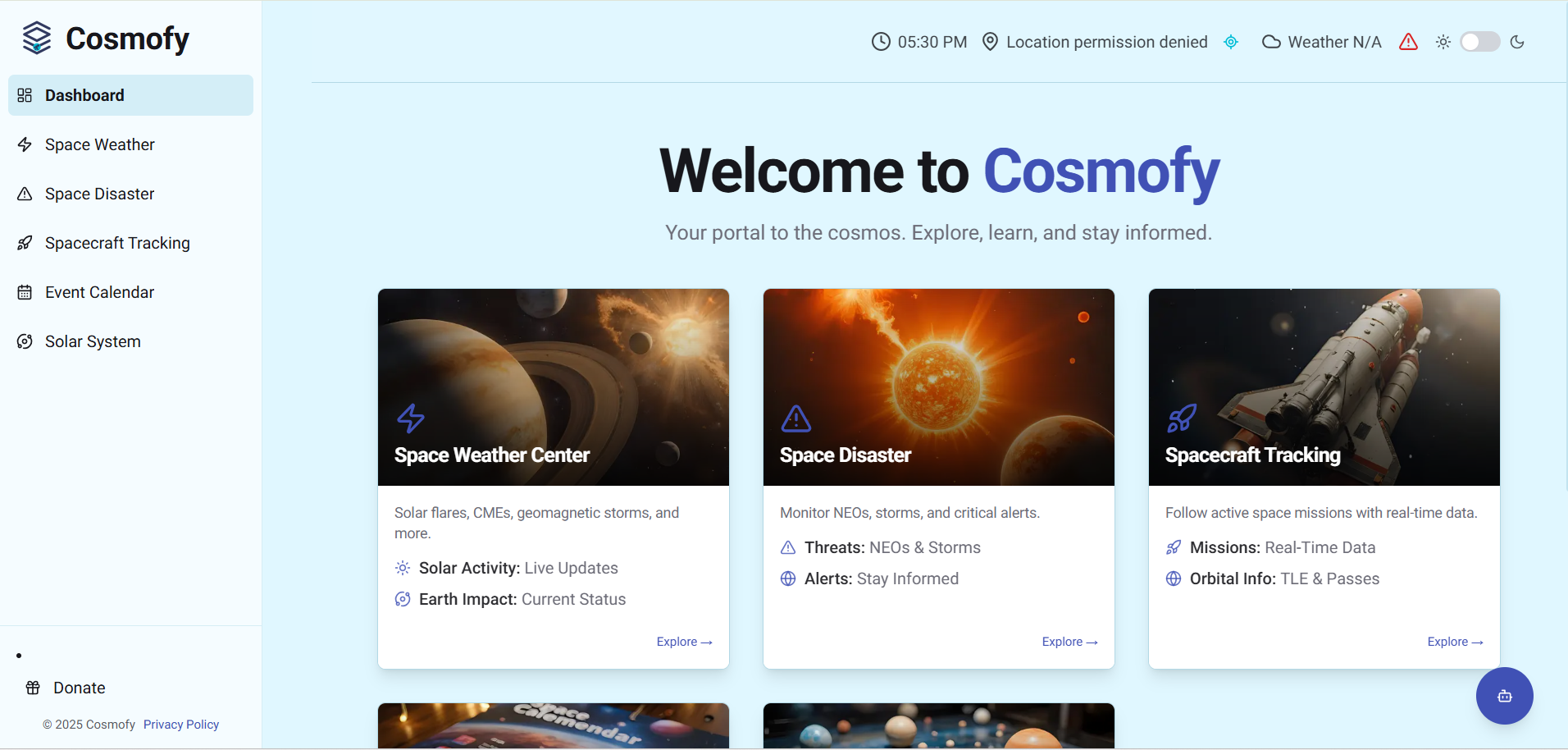
Task: Click the Space Disaster warning triangle sidebar icon
Action: (25, 194)
